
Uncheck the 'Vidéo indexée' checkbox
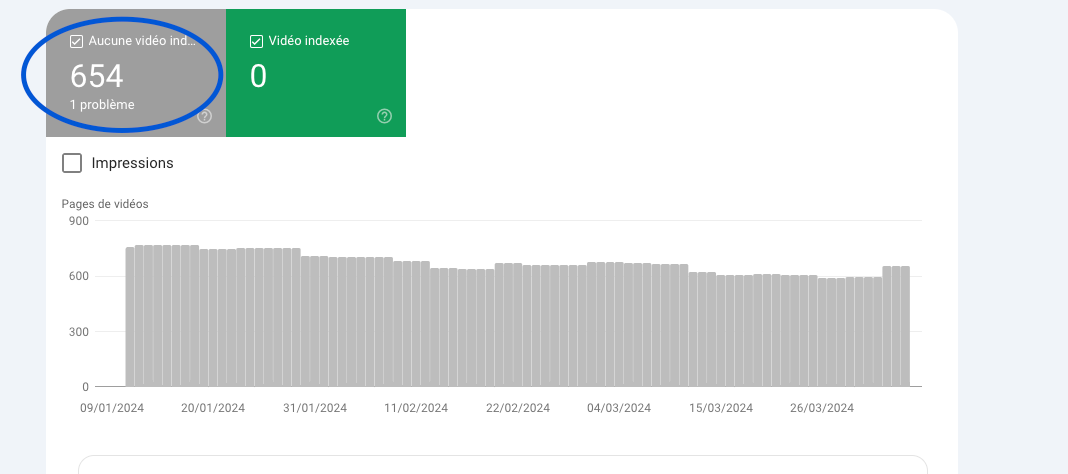coord(256,42)
